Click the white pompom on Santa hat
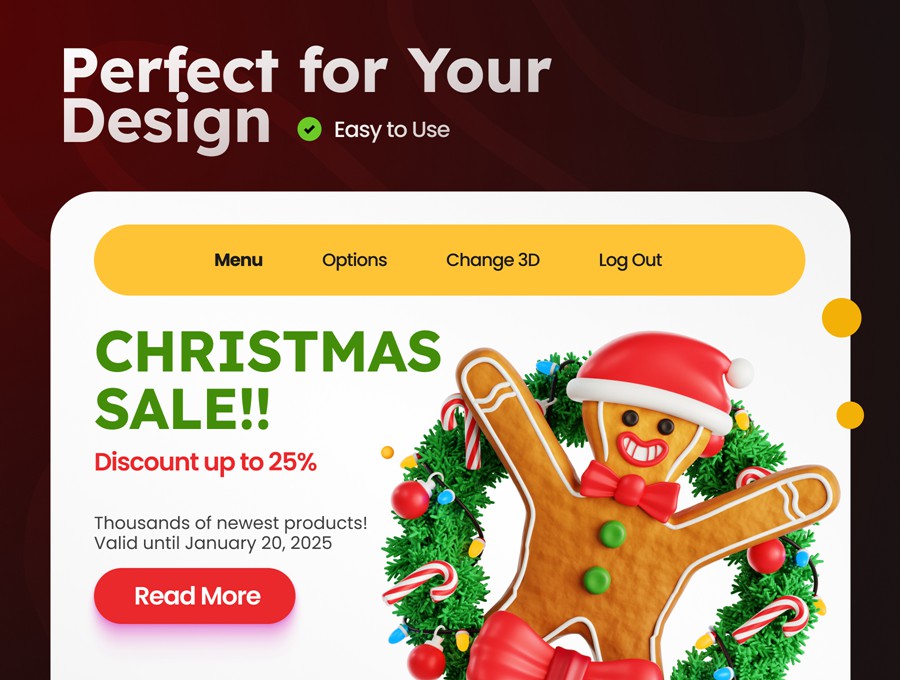Viewport: 900px width, 680px height. point(740,372)
